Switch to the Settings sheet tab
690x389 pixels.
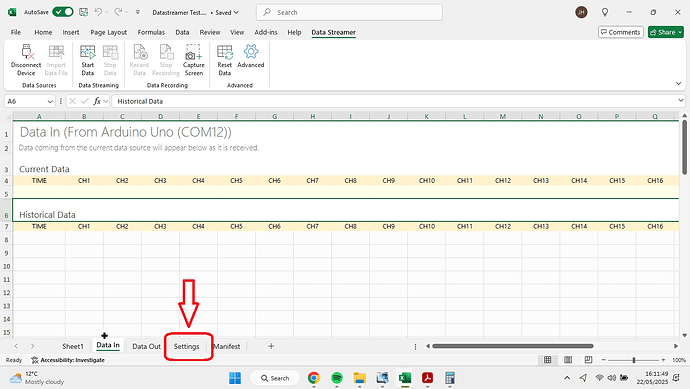point(187,346)
